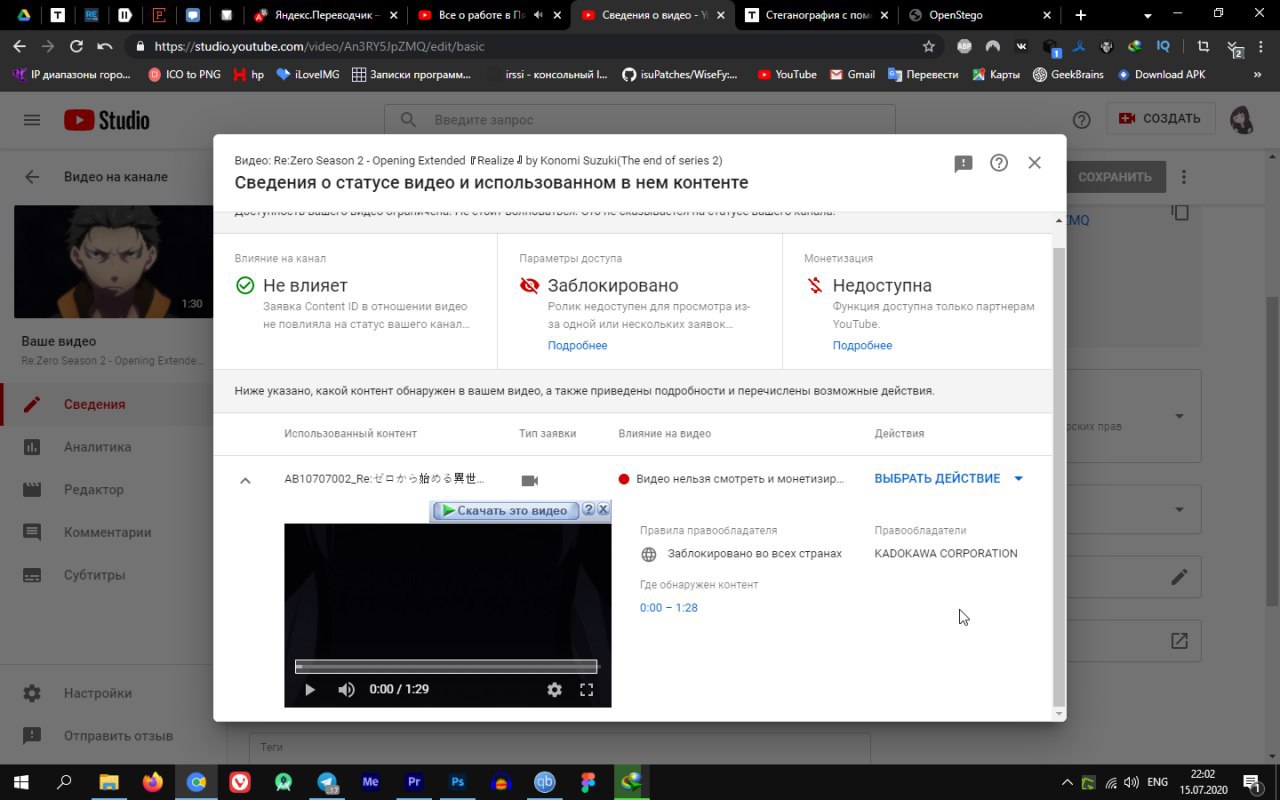This screenshot has height=800, width=1280.
Task: Open the YouTube Studio hamburger menu
Action: tap(32, 120)
